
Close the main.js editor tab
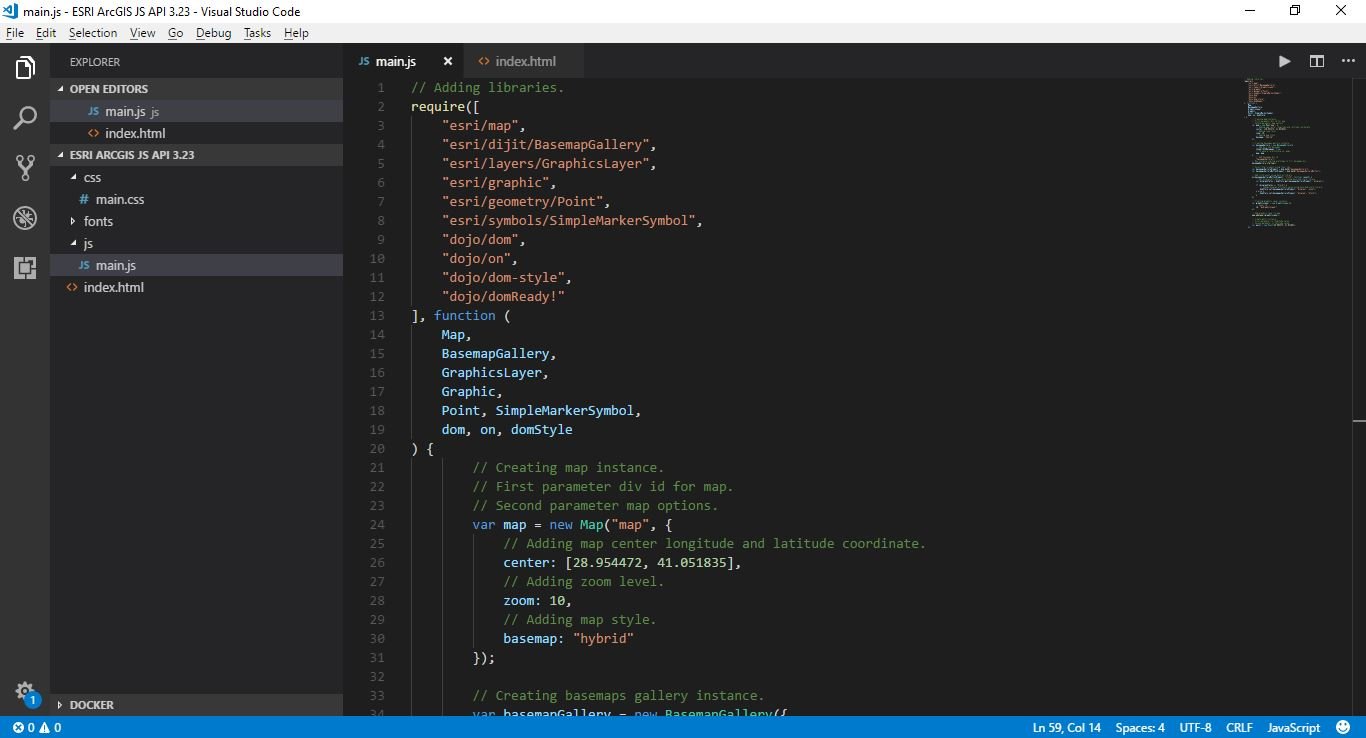(x=448, y=62)
